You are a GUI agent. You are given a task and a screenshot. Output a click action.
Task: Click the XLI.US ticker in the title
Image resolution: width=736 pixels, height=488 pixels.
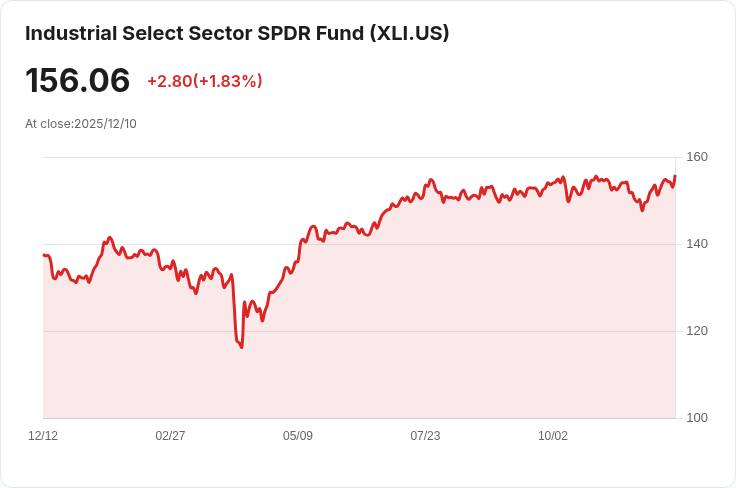(x=409, y=33)
